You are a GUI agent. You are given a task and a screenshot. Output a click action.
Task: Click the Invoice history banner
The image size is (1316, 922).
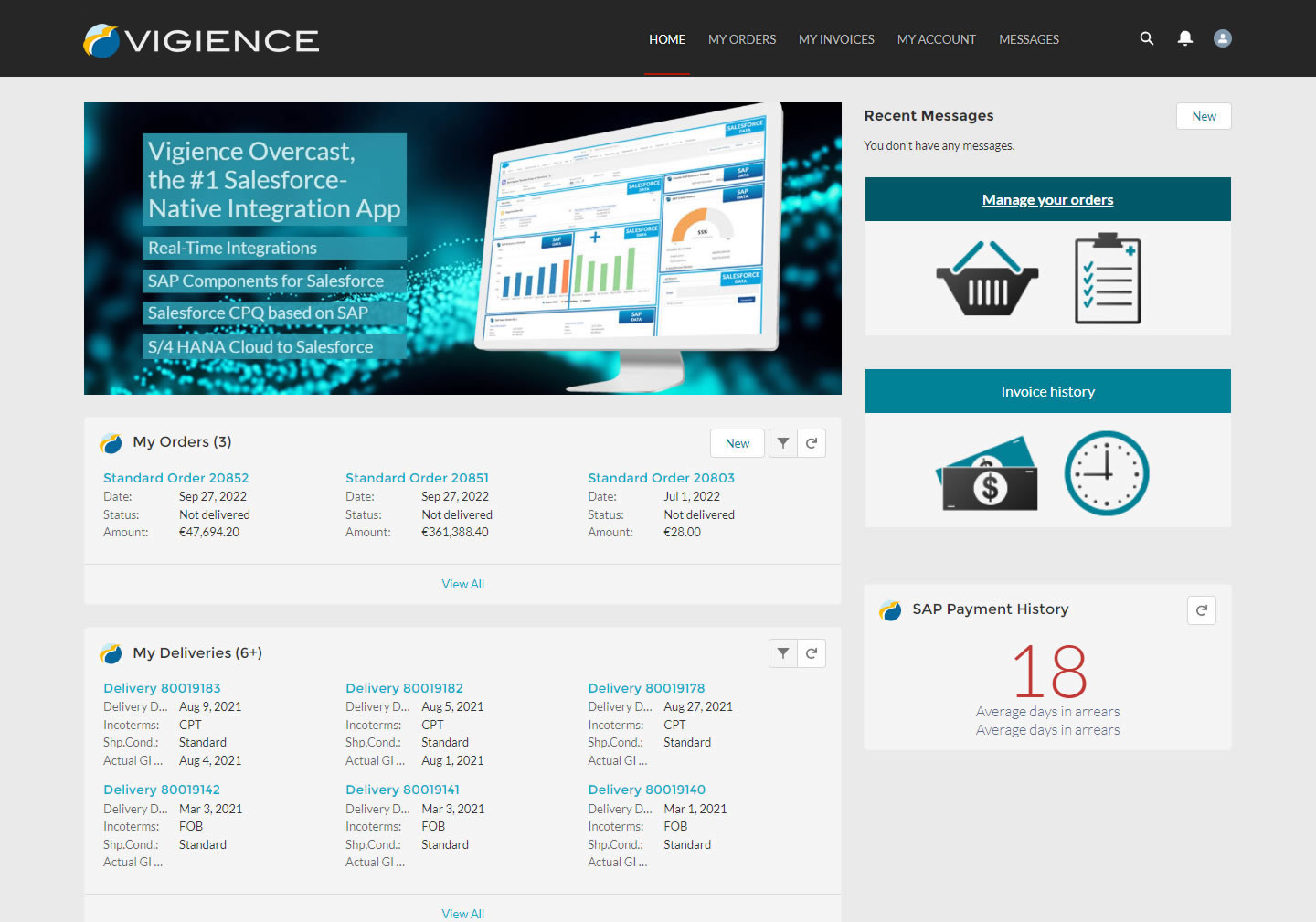(1048, 391)
